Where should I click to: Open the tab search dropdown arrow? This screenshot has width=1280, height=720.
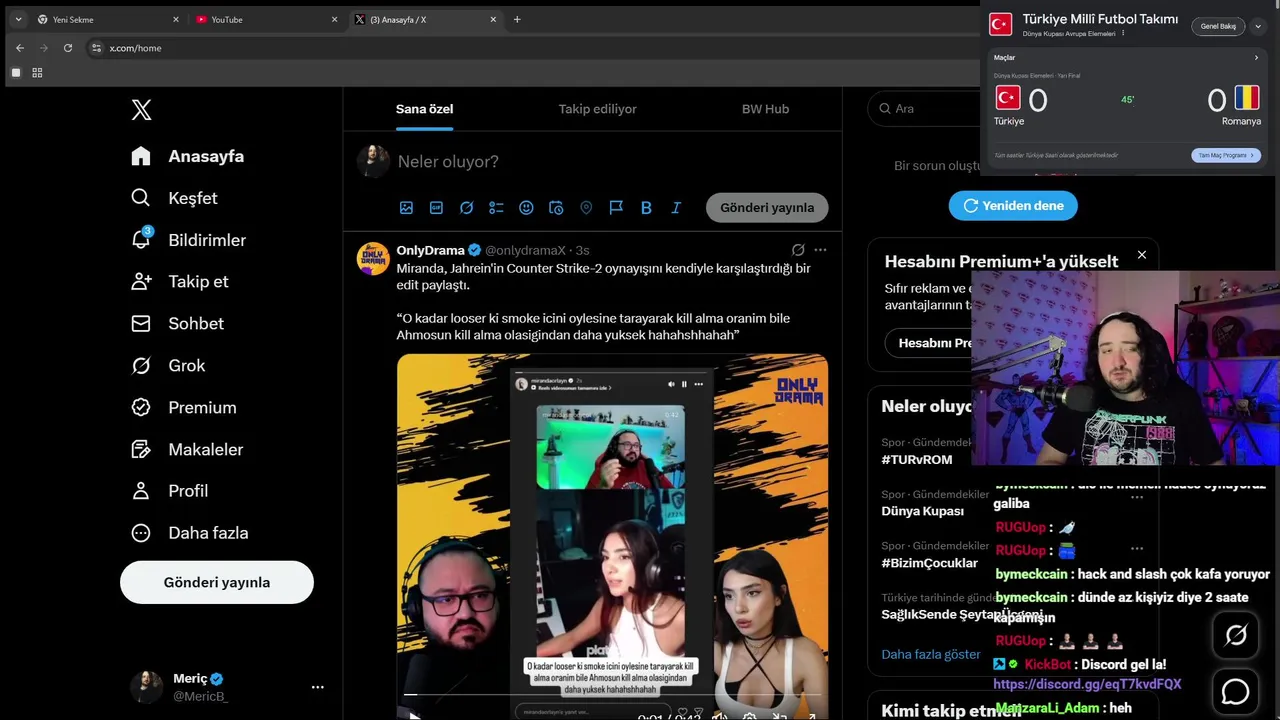[18, 19]
